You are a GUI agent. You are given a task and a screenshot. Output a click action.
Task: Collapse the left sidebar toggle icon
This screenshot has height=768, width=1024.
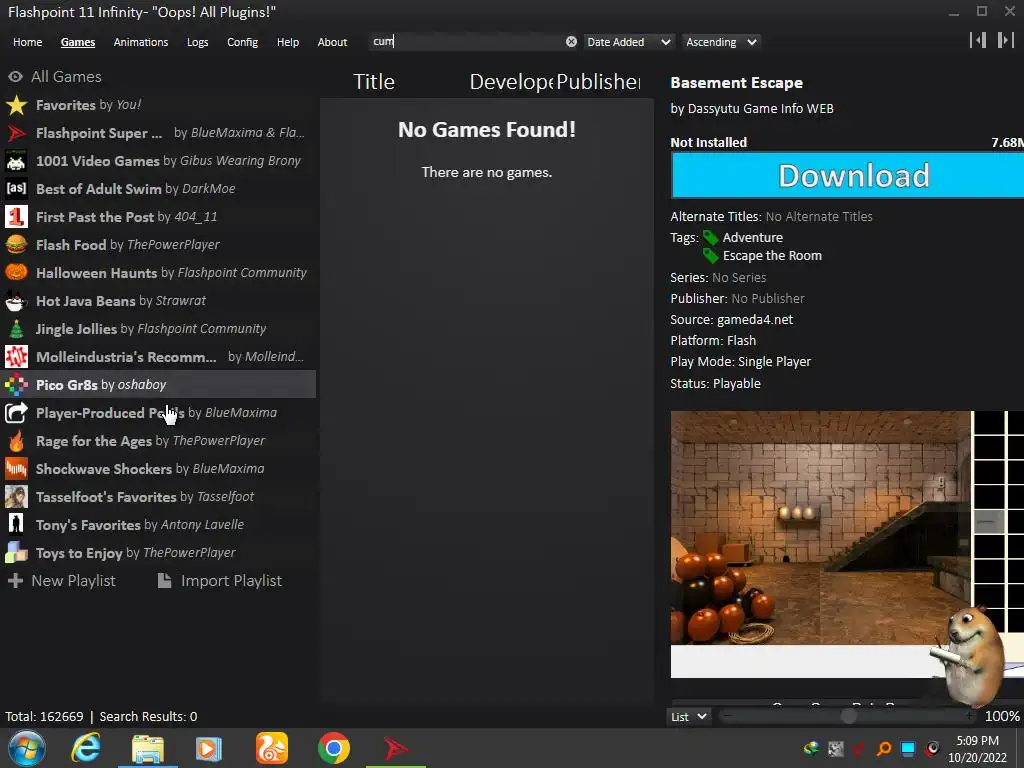(978, 40)
